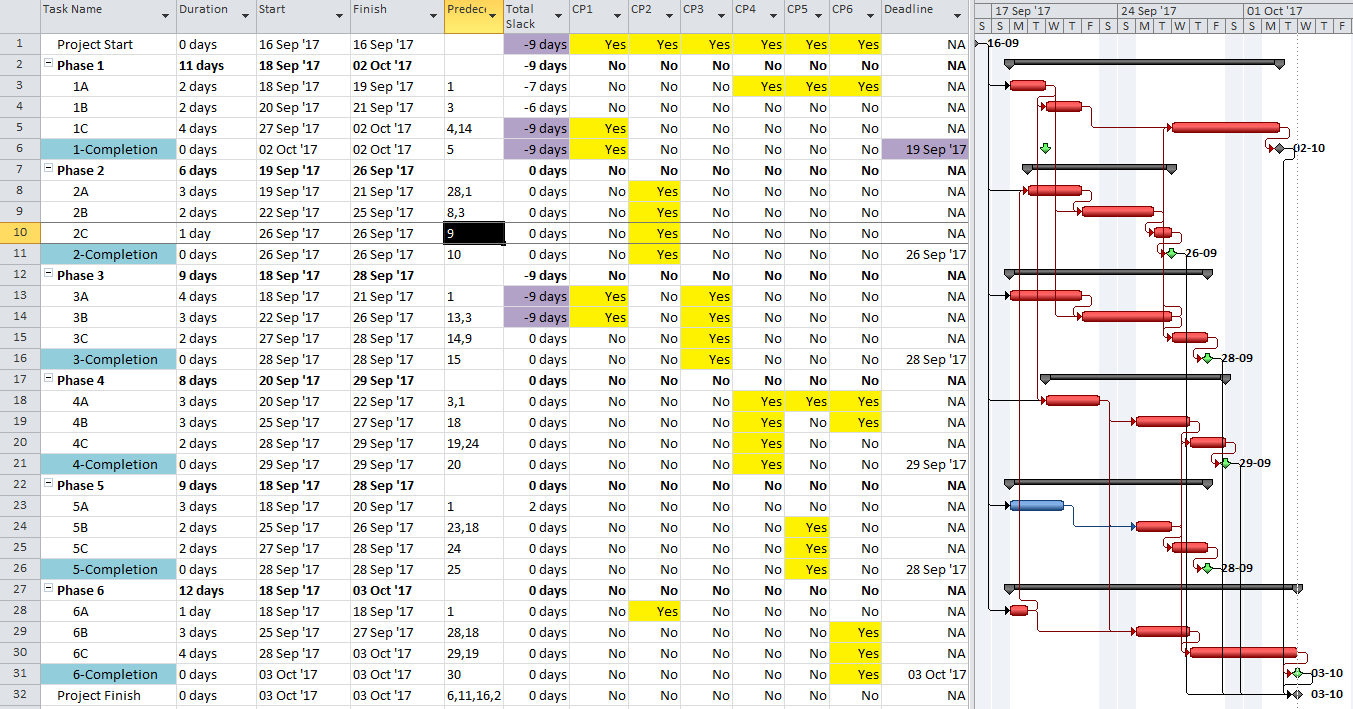
Task: Click the 29-09 milestone marker in Gantt chart
Action: click(1225, 463)
